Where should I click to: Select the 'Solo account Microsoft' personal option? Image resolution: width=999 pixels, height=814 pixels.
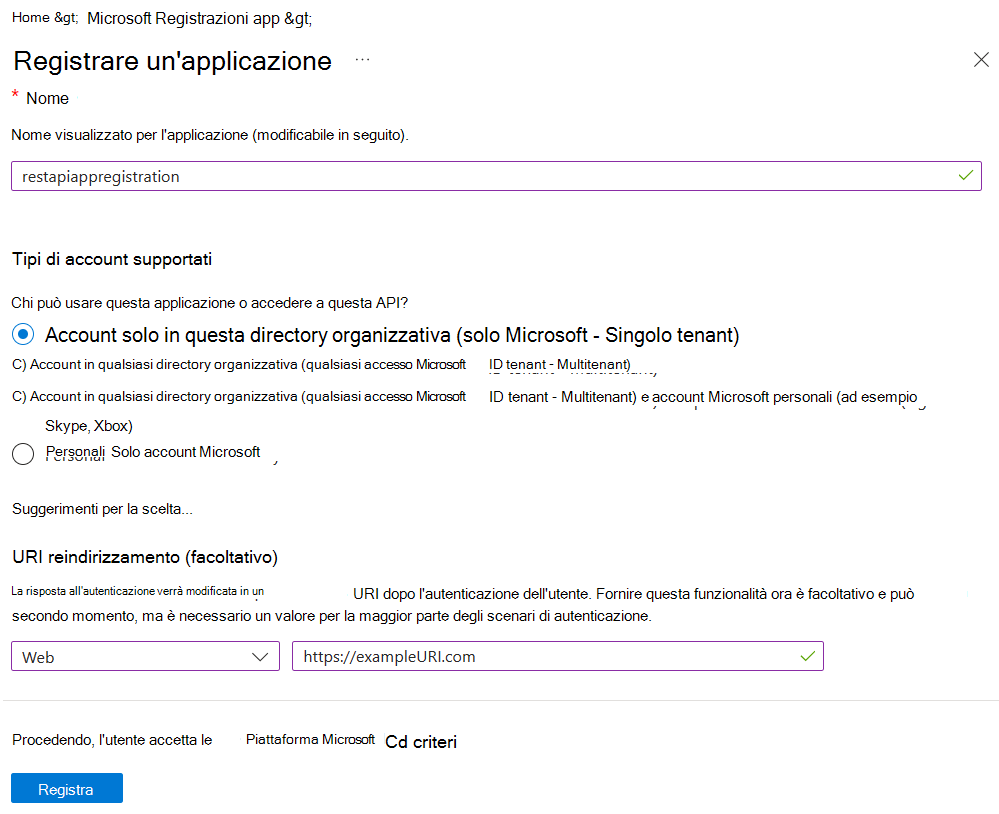(22, 454)
